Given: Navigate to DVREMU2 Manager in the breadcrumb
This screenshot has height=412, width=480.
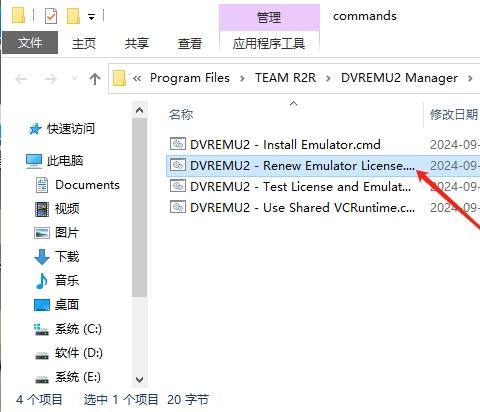Looking at the screenshot, I should coord(399,78).
